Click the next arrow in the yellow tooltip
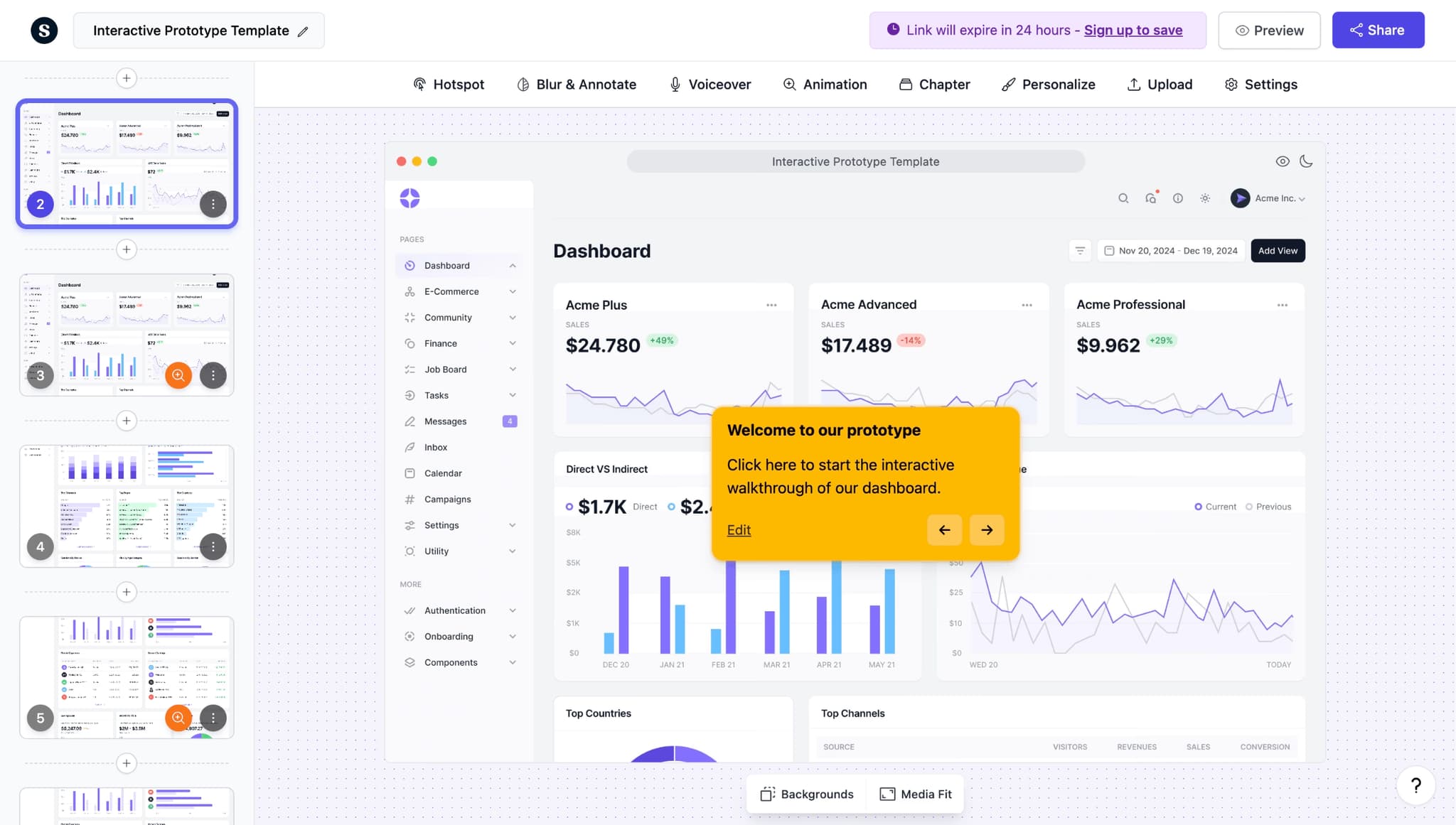The height and width of the screenshot is (825, 1456). [x=987, y=530]
